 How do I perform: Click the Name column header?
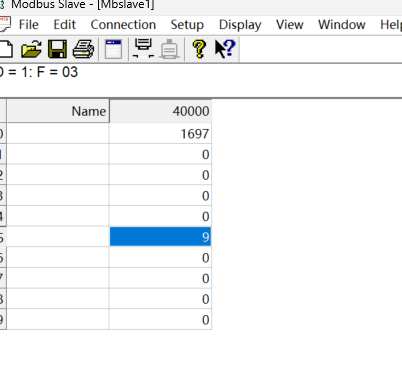point(58,111)
